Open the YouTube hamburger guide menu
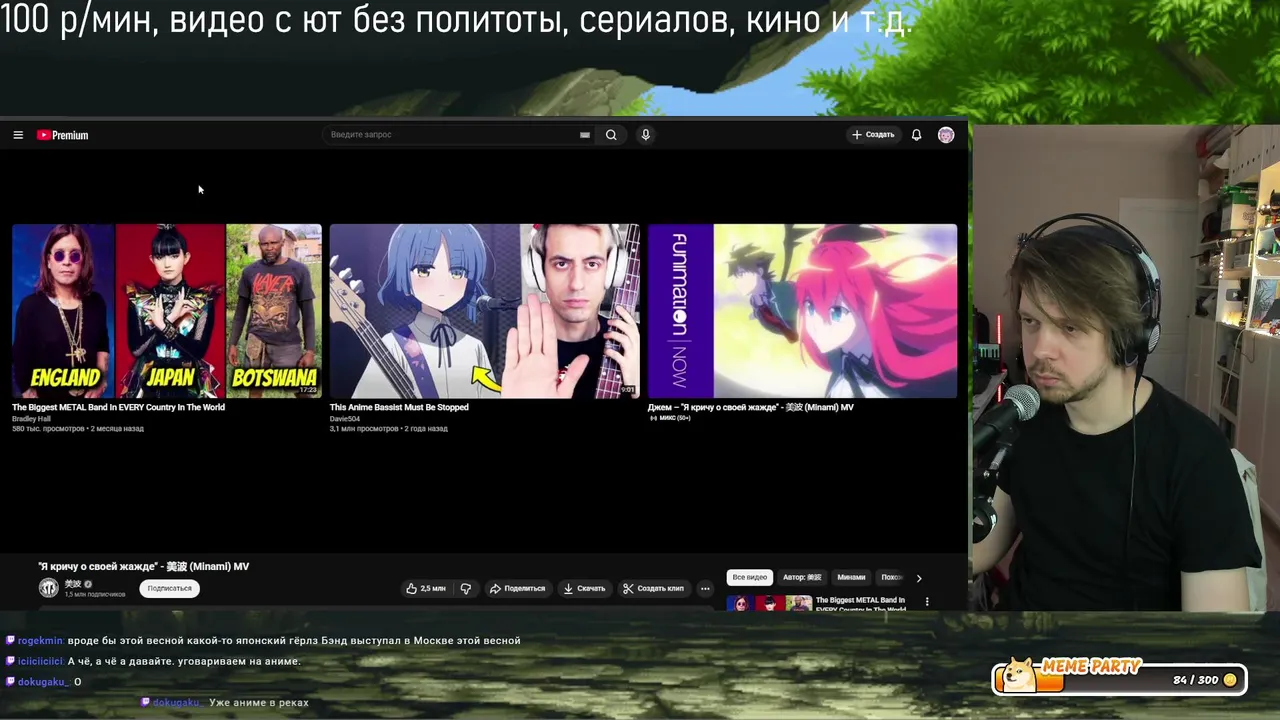 18,135
